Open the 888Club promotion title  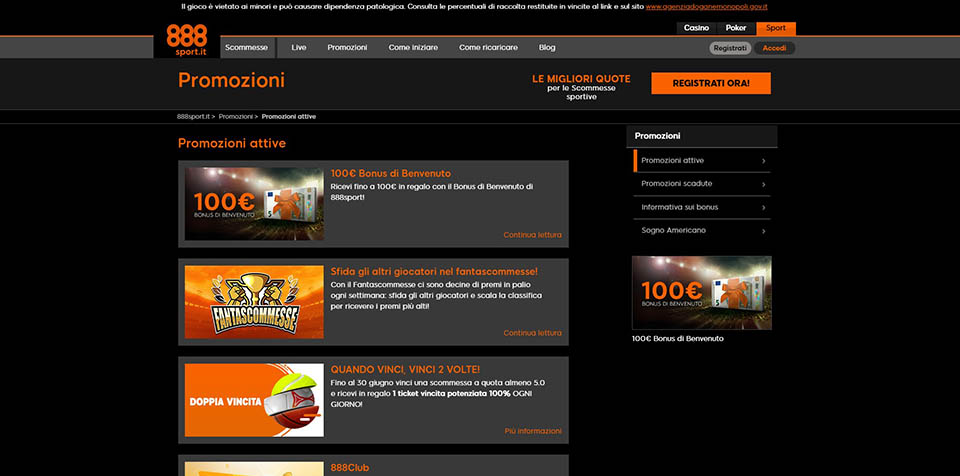point(350,468)
